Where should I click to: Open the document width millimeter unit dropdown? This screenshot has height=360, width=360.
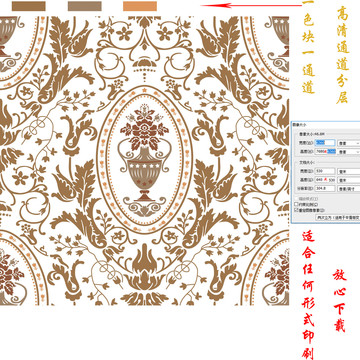tap(349, 171)
